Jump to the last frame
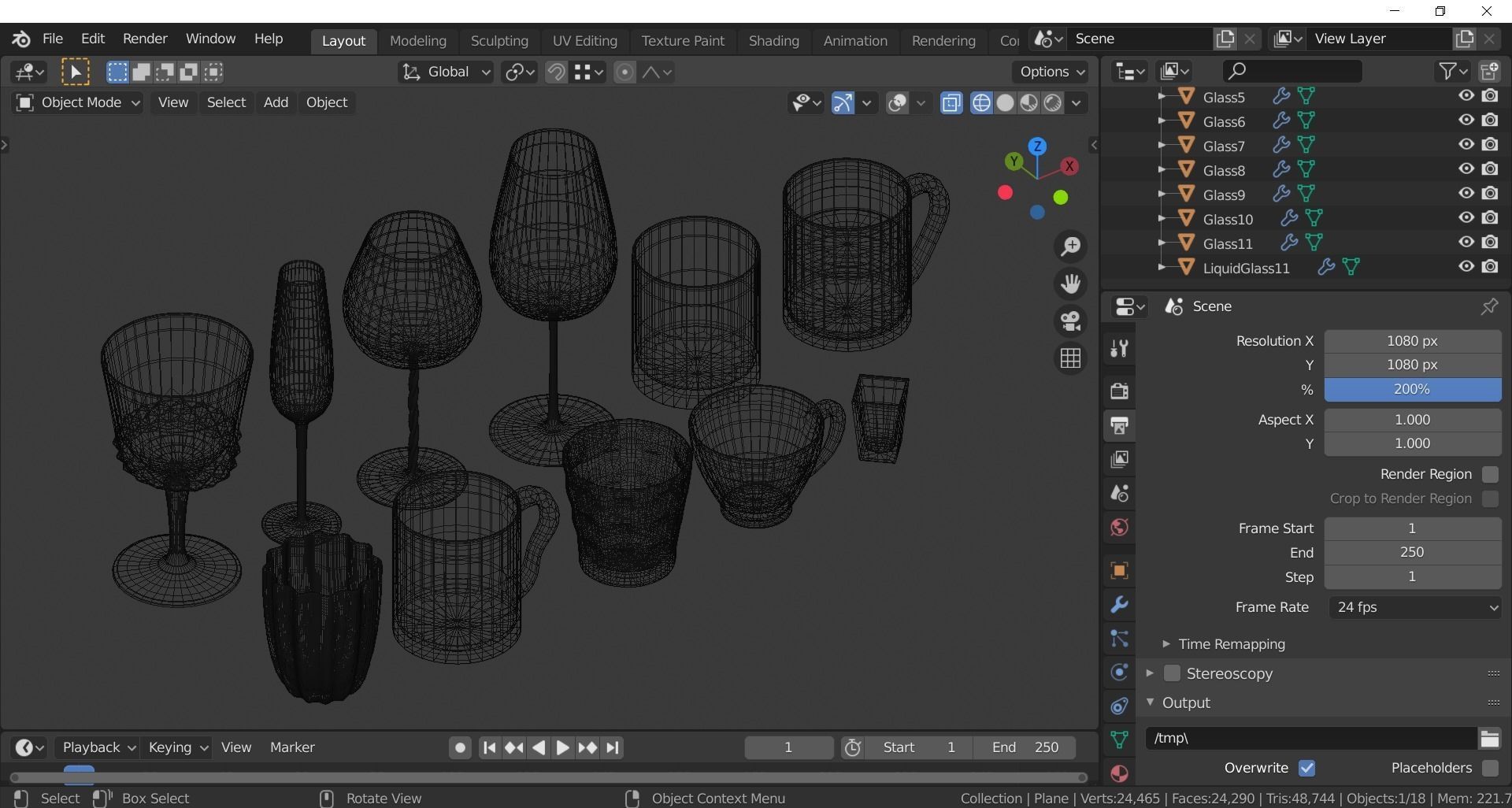Image resolution: width=1512 pixels, height=808 pixels. click(x=613, y=747)
